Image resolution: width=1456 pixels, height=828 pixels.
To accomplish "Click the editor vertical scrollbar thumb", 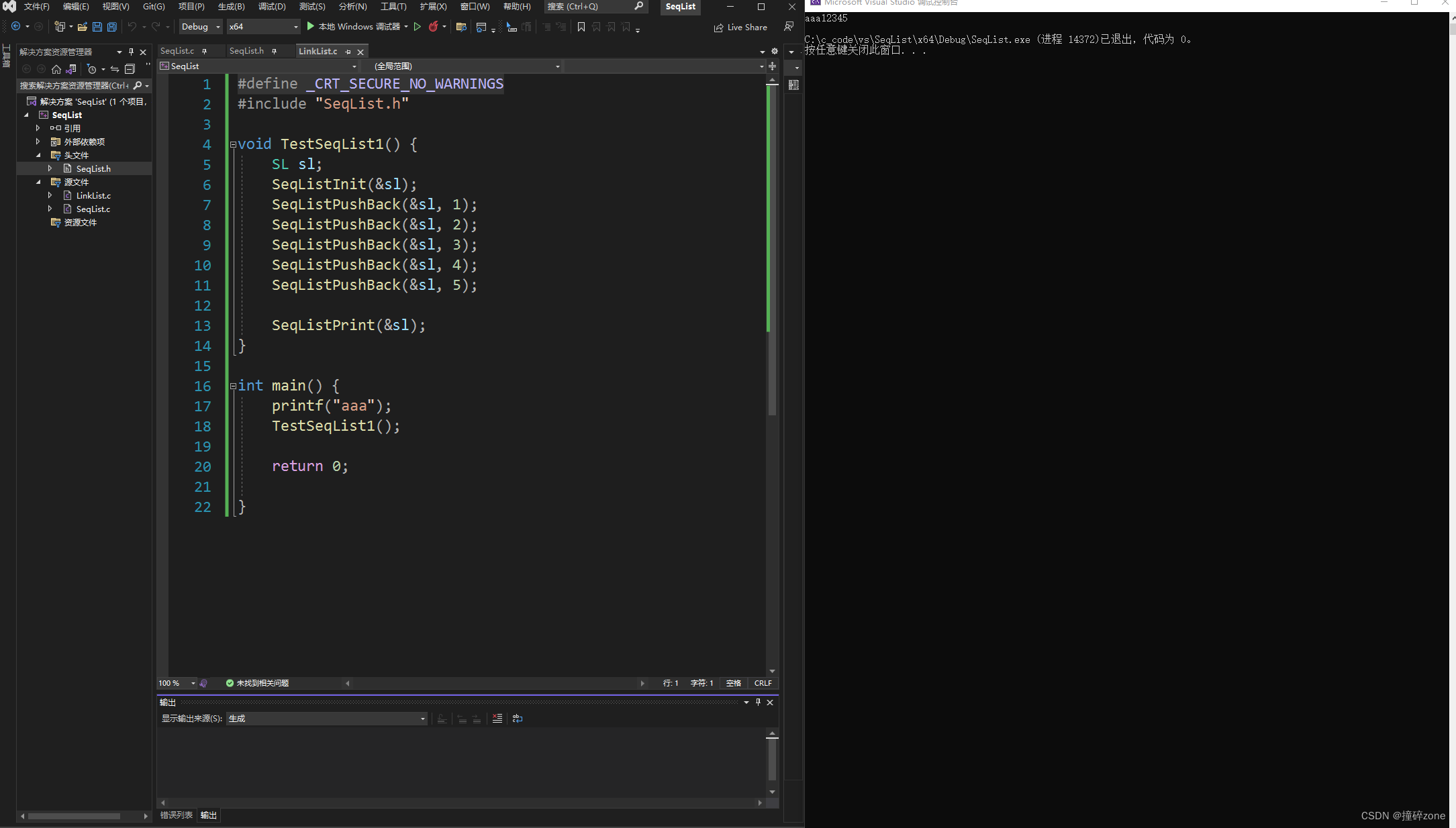I will point(772,248).
